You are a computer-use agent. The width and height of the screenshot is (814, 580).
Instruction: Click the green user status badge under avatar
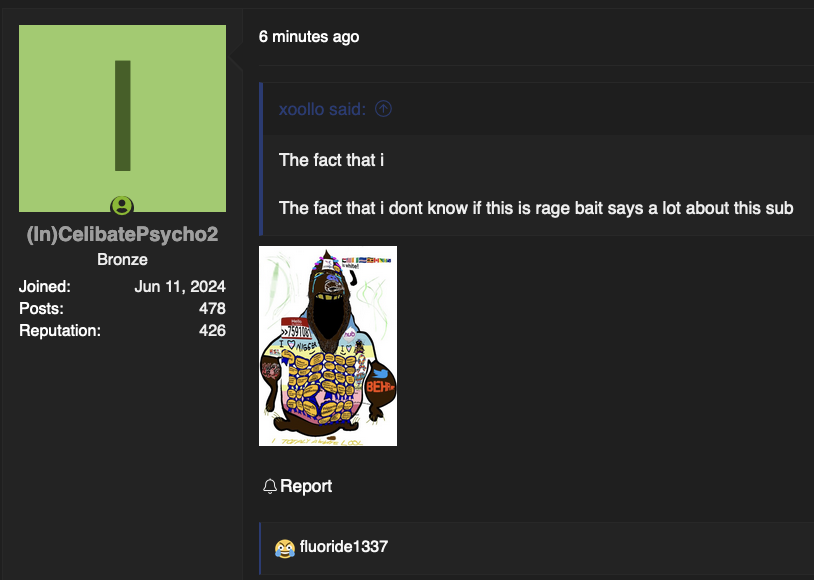(x=122, y=206)
